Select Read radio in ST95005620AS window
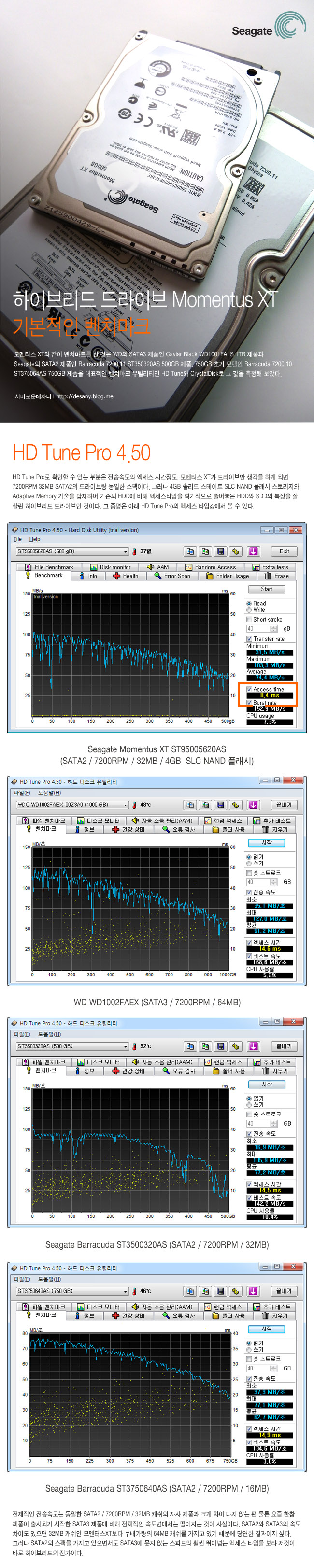 coord(249,603)
